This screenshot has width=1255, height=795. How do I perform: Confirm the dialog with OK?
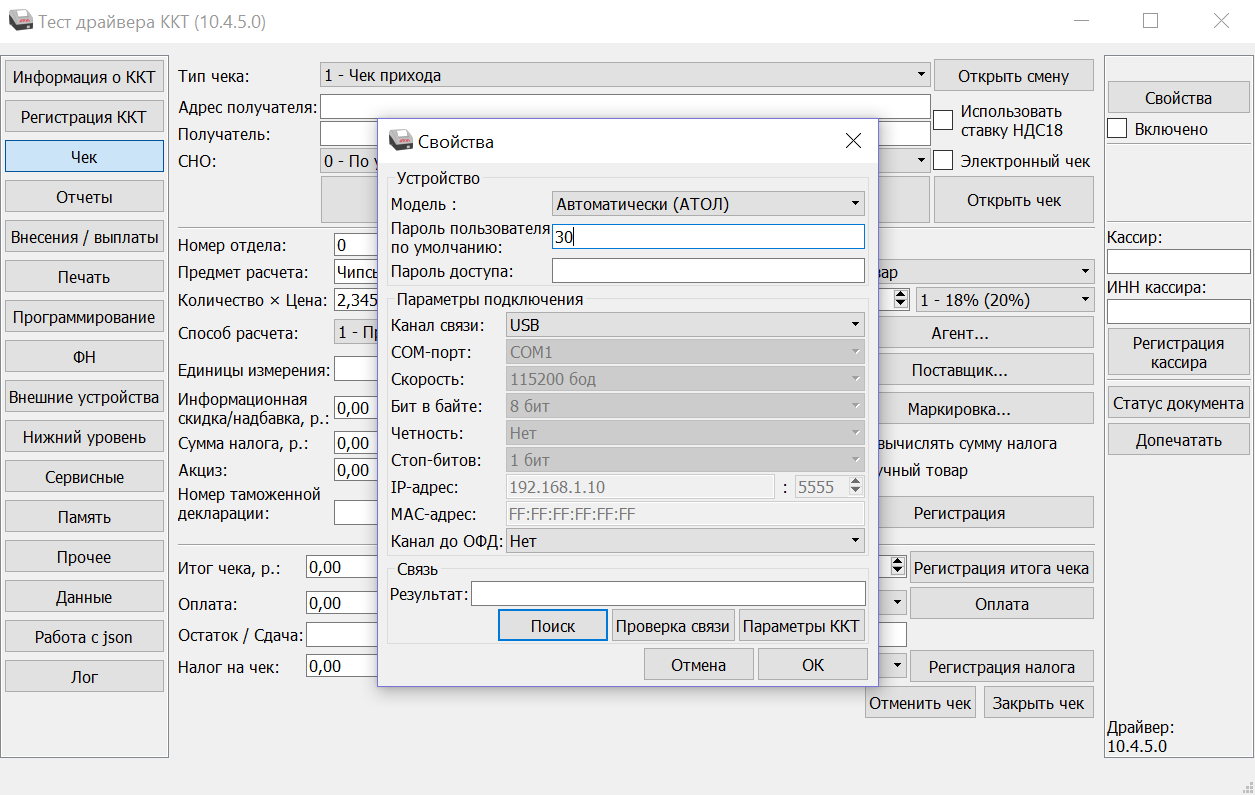[x=813, y=665]
